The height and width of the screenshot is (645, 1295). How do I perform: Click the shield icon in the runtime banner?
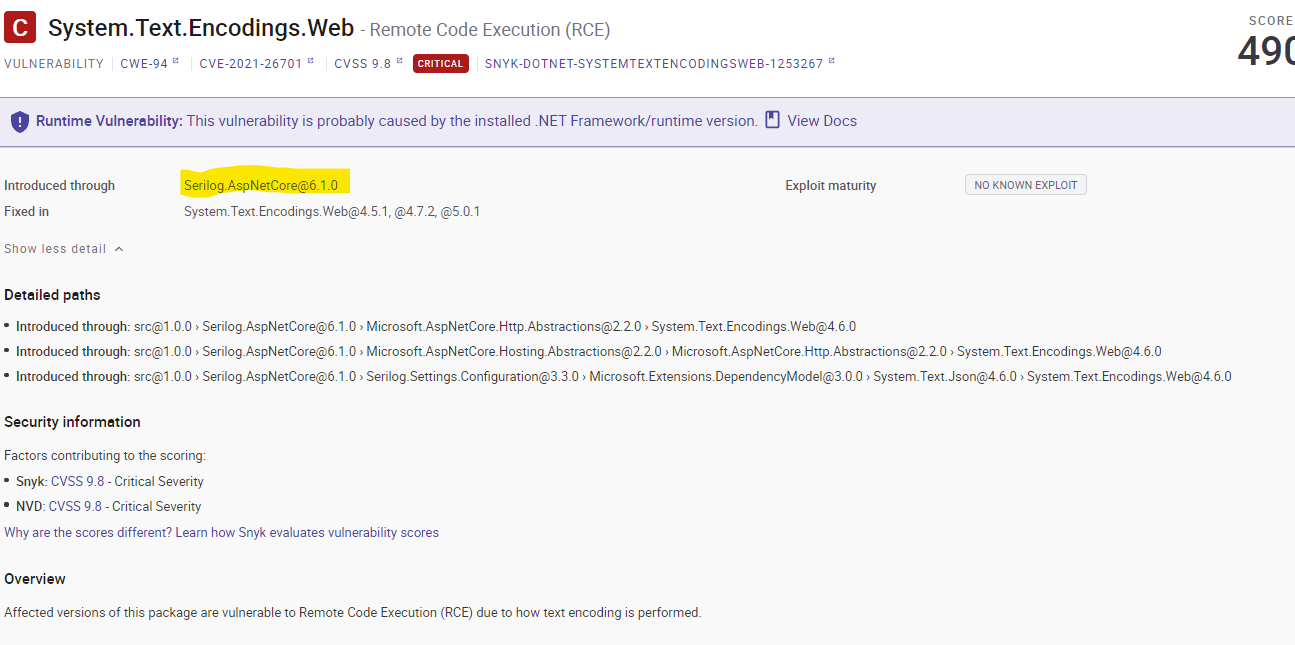pyautogui.click(x=21, y=121)
